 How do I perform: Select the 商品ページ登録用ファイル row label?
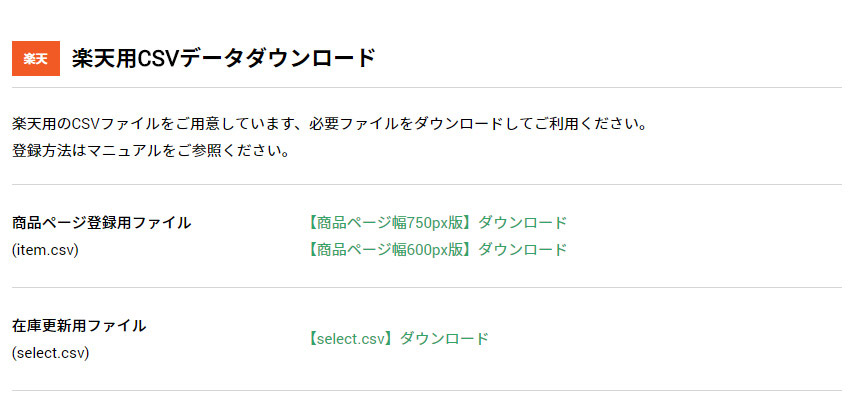click(101, 223)
